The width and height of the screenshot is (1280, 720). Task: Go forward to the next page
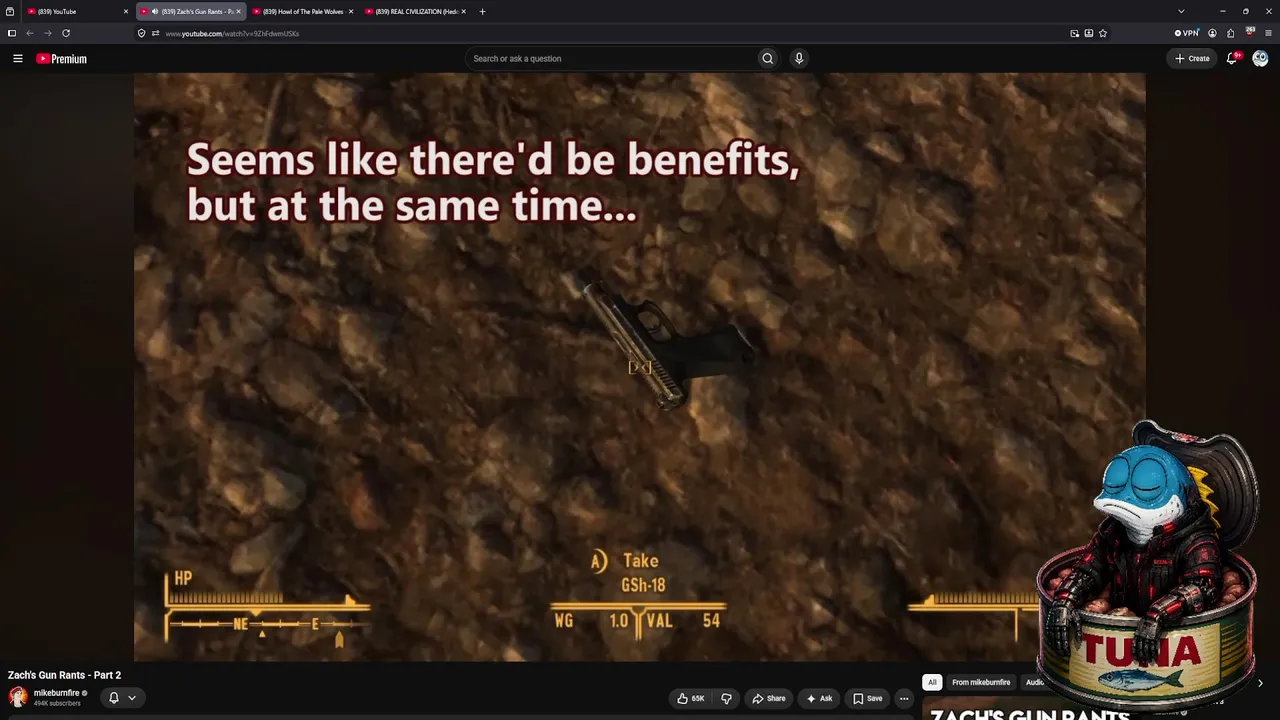47,33
